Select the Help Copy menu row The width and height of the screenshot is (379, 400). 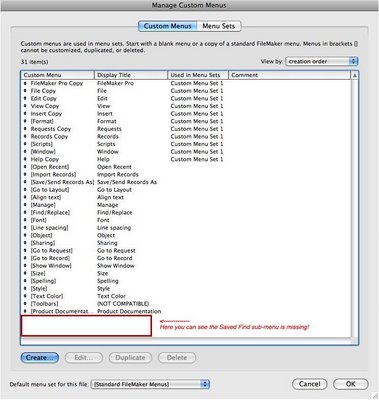coord(186,159)
